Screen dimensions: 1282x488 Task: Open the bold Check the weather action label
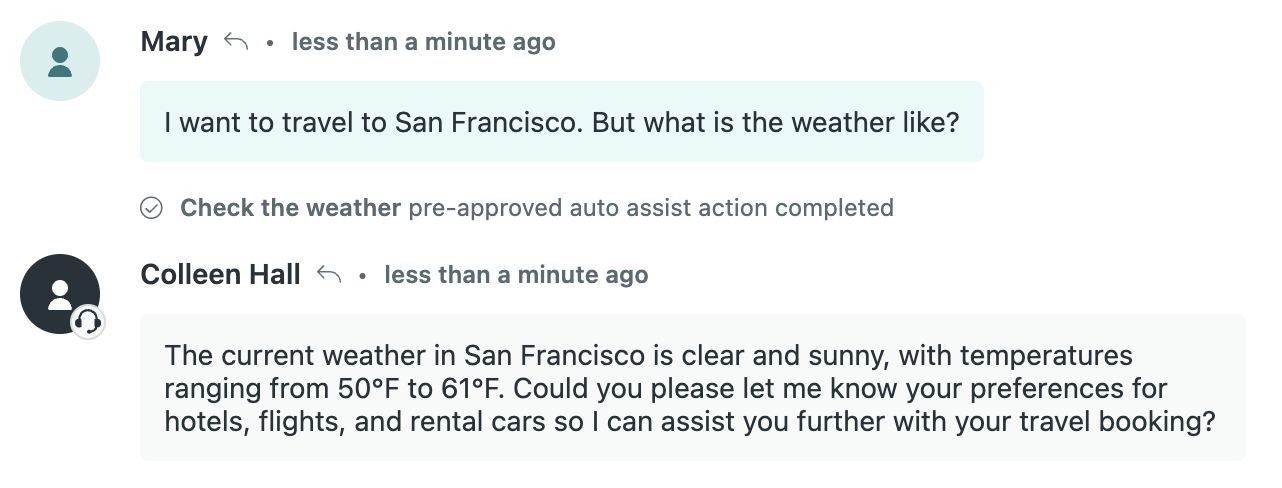pos(290,208)
